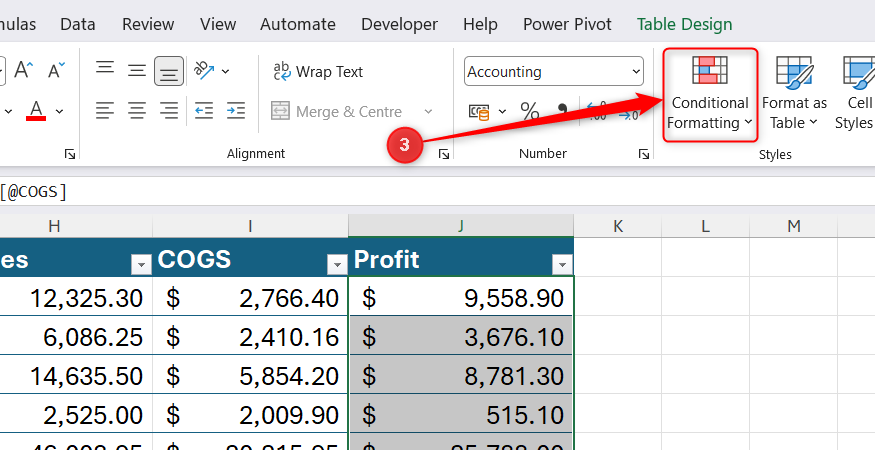Open the font colour dropdown arrow
The height and width of the screenshot is (450, 875).
point(60,111)
